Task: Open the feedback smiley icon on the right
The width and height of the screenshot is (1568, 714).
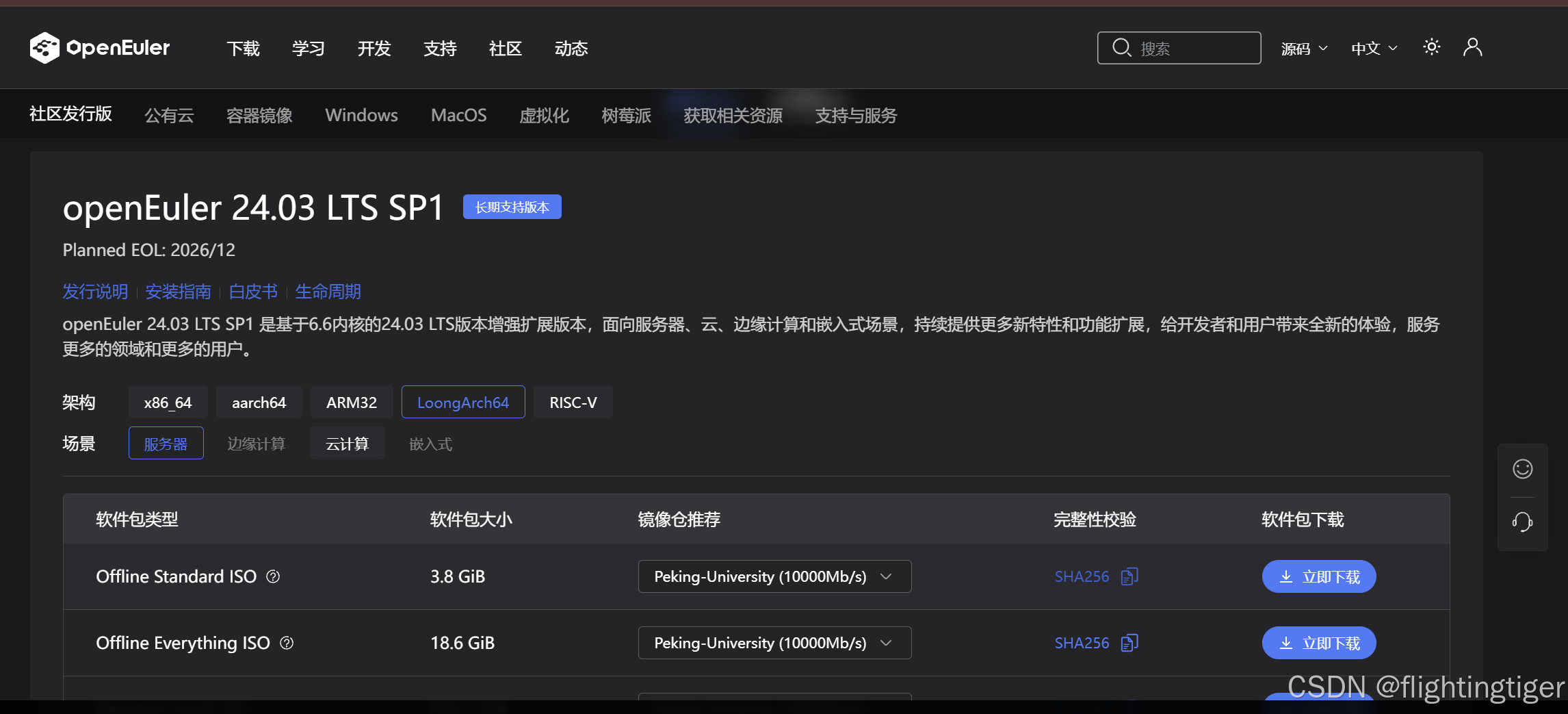Action: [x=1522, y=468]
